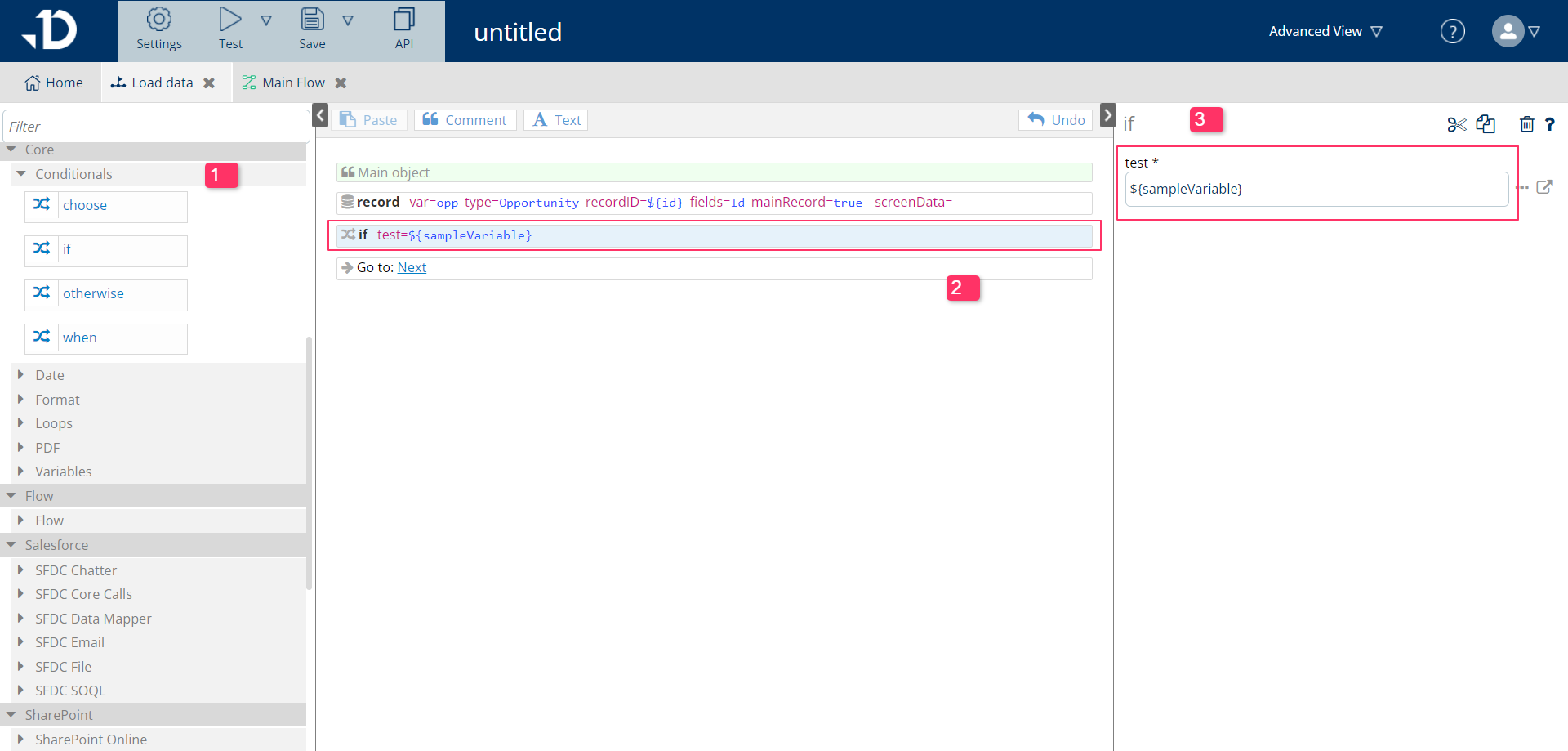1568x751 pixels.
Task: Click the DocuSign Gen logo
Action: click(x=51, y=31)
